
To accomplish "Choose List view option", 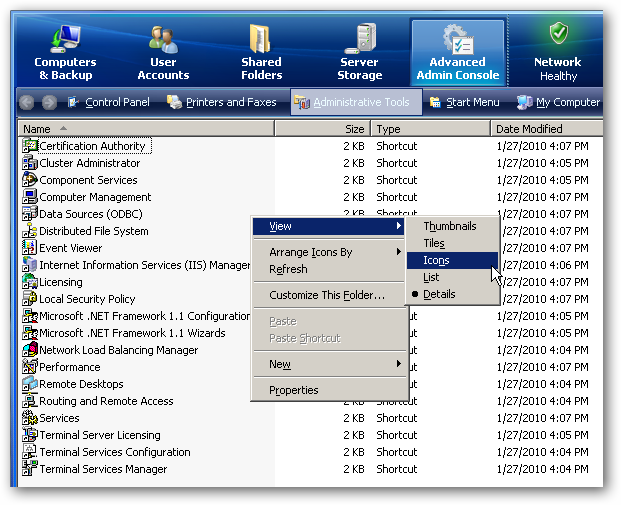I will (452, 277).
